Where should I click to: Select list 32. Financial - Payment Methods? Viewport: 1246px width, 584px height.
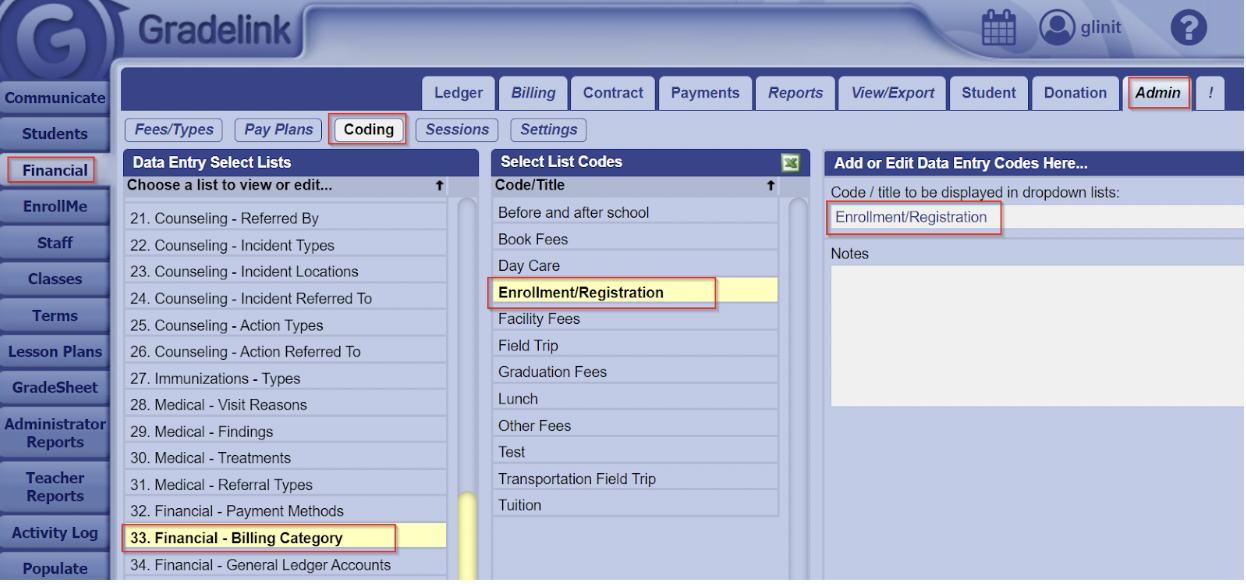[285, 511]
